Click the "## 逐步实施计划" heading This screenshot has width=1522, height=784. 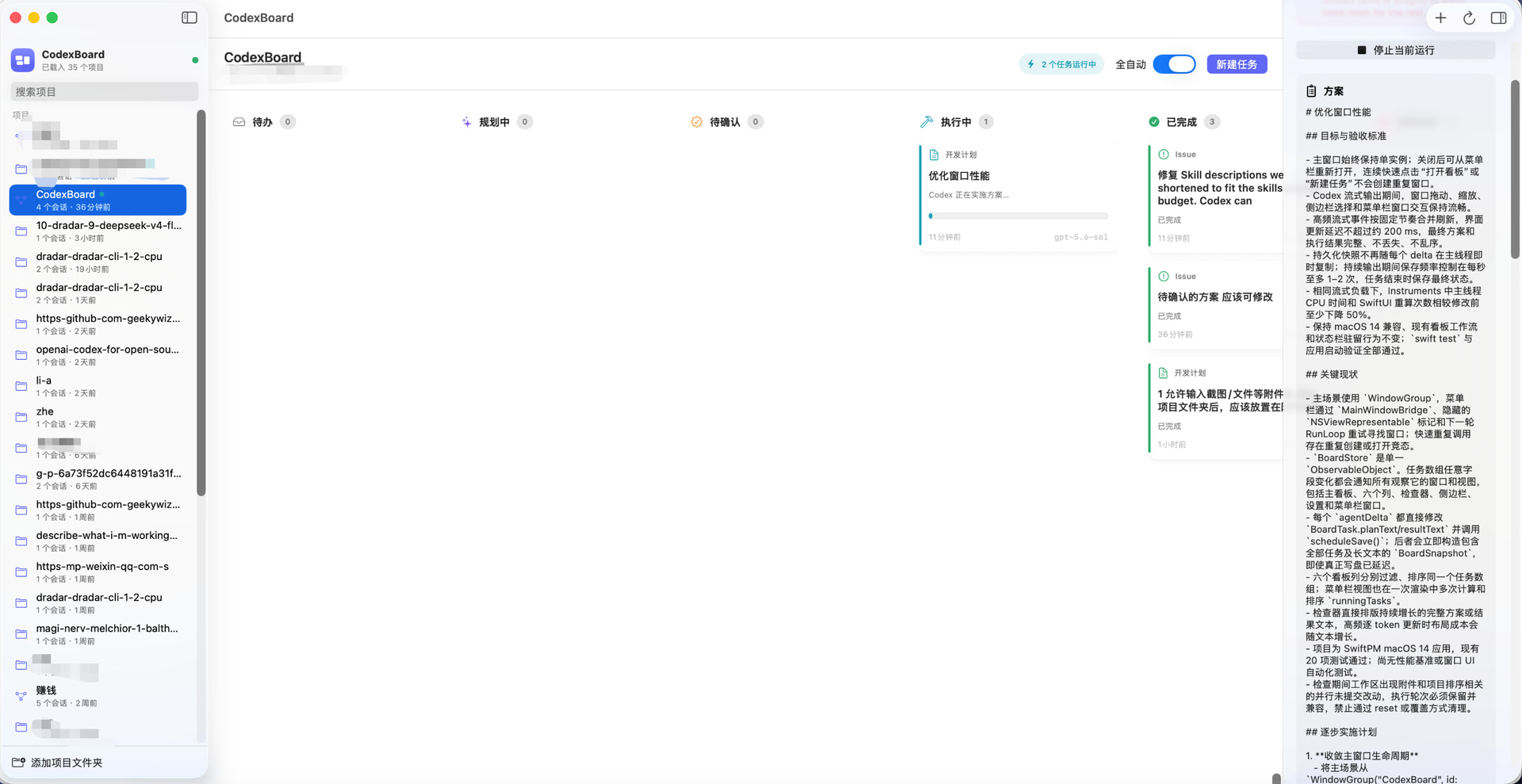click(1341, 732)
